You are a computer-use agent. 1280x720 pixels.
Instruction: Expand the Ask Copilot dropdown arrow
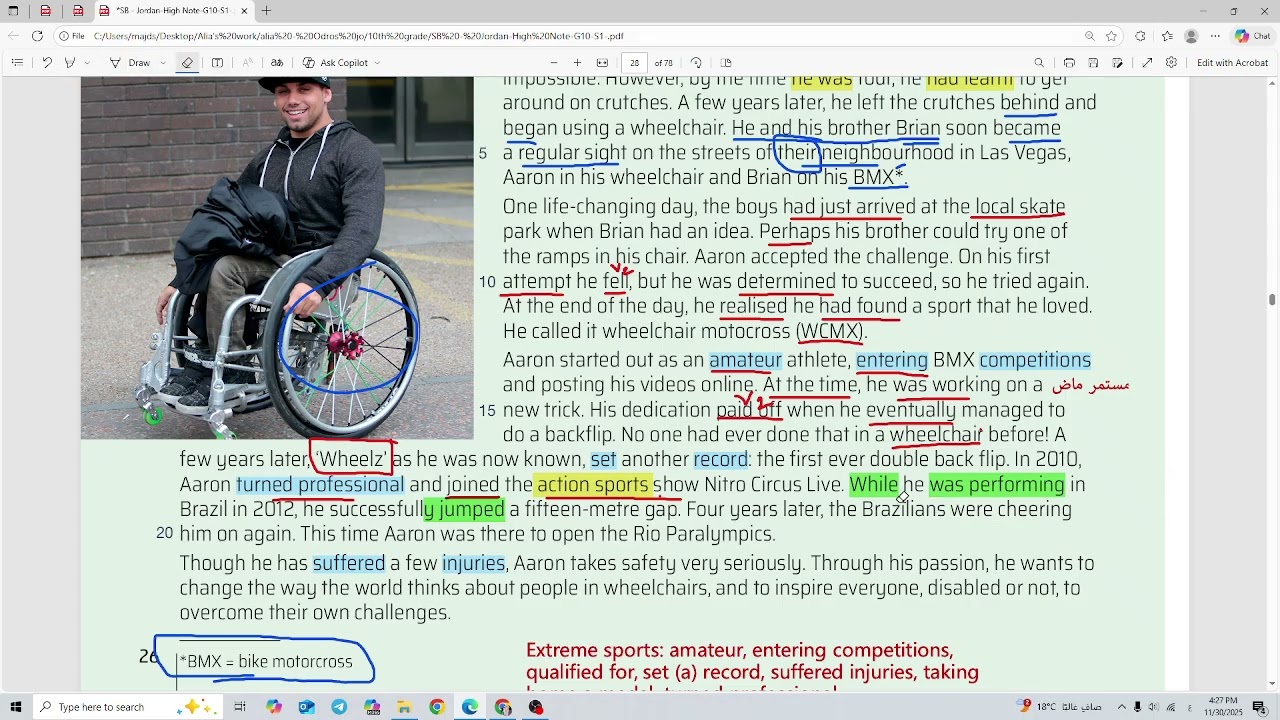(377, 62)
